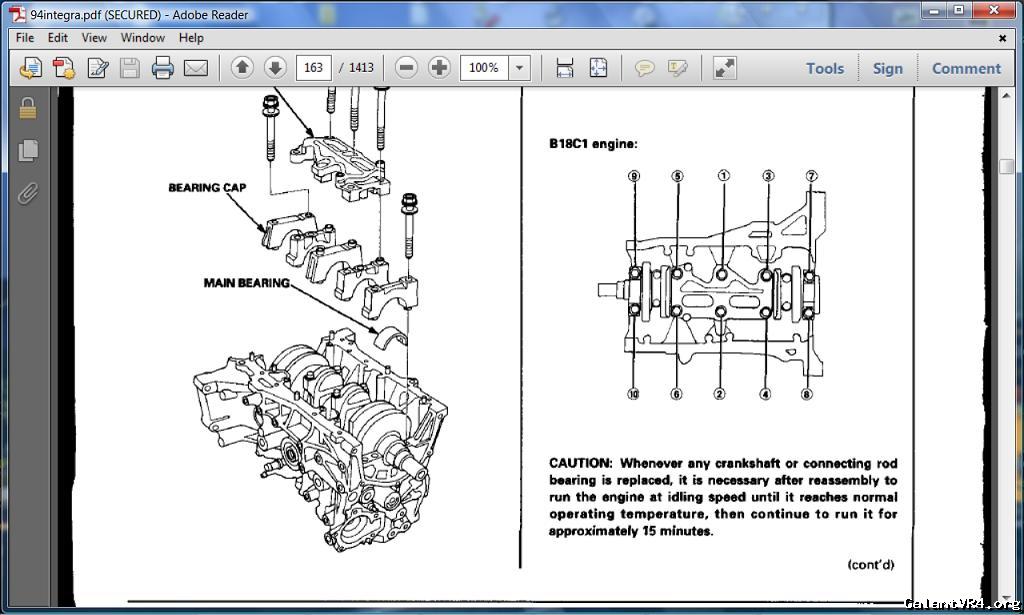Open the security lock panel icon
Screen dimensions: 1024x615
[27, 108]
